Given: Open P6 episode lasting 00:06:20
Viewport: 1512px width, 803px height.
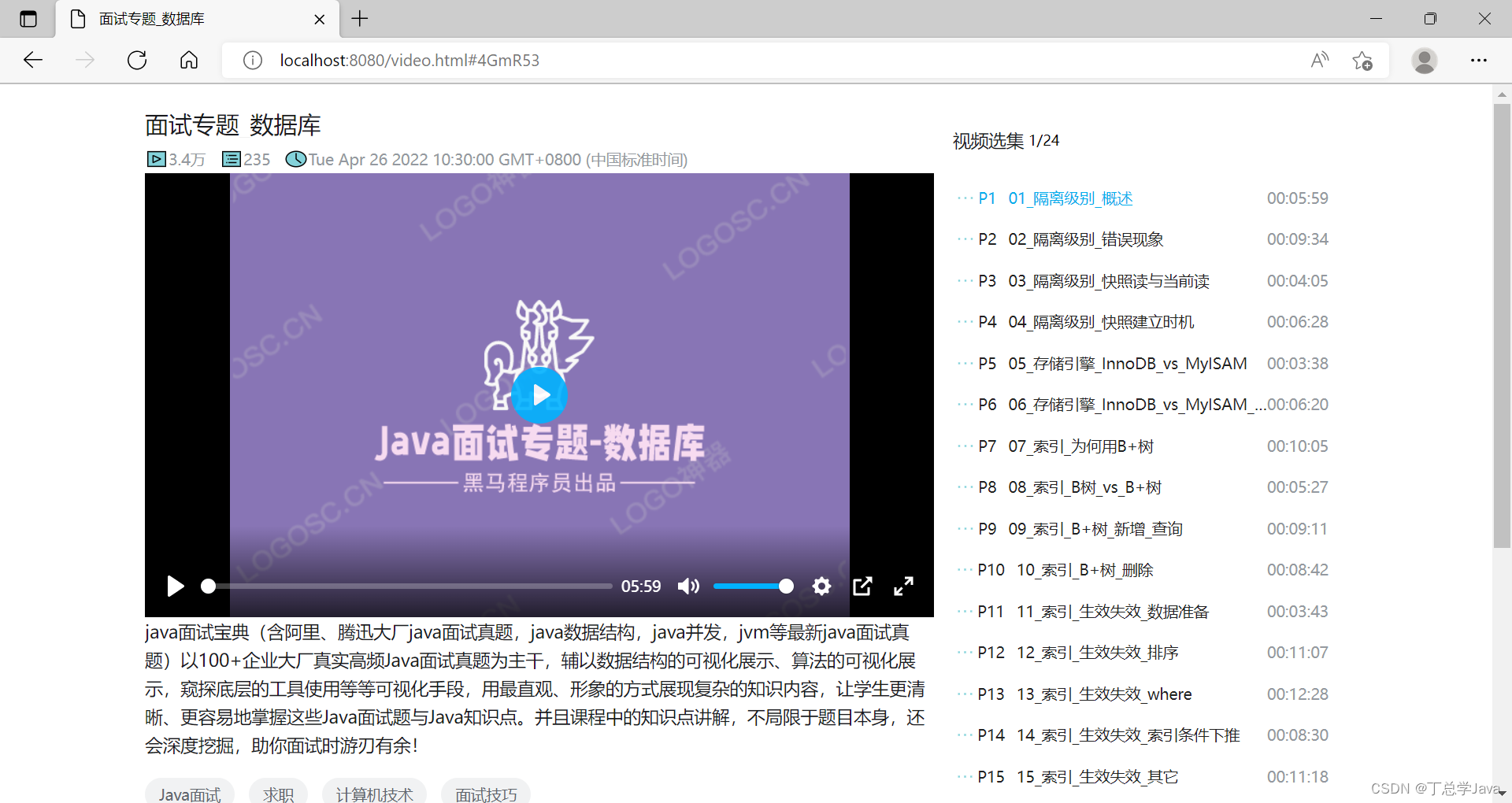Looking at the screenshot, I should (x=1142, y=405).
